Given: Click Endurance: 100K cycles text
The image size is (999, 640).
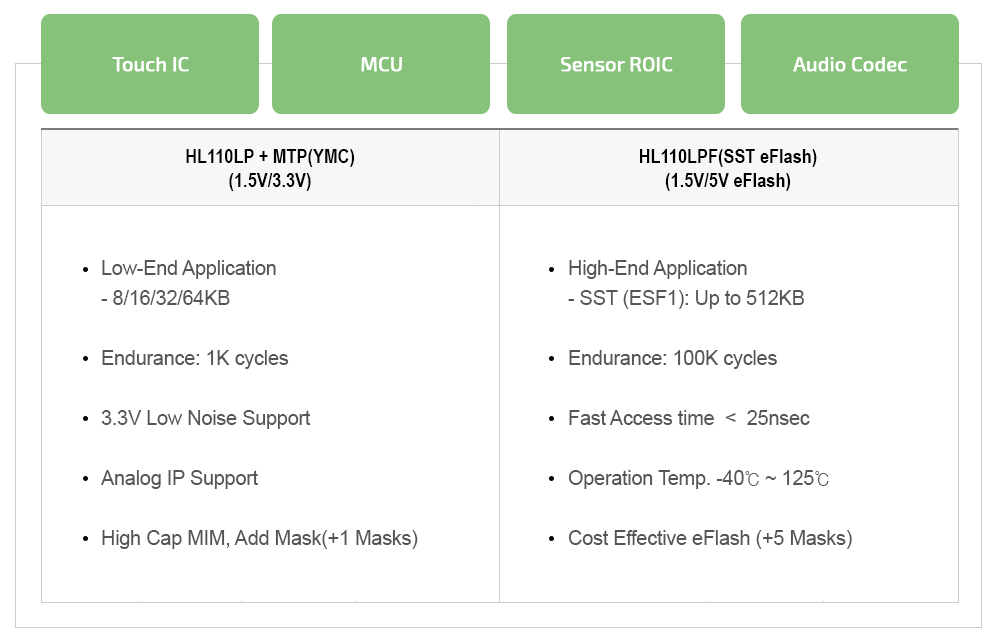Looking at the screenshot, I should coord(672,358).
